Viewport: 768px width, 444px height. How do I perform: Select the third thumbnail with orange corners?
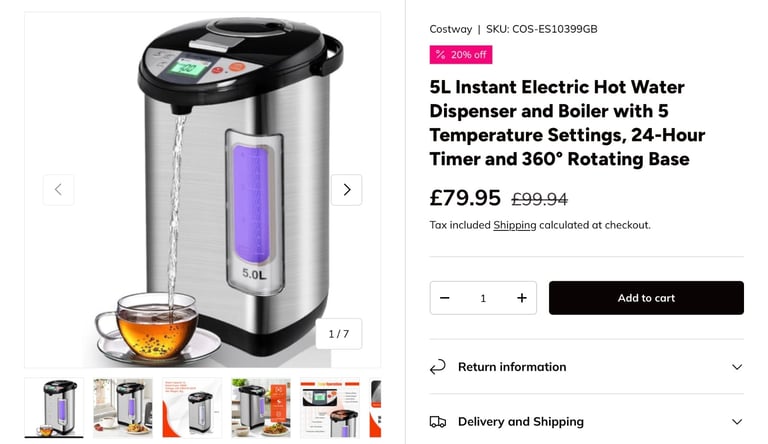[x=192, y=408]
